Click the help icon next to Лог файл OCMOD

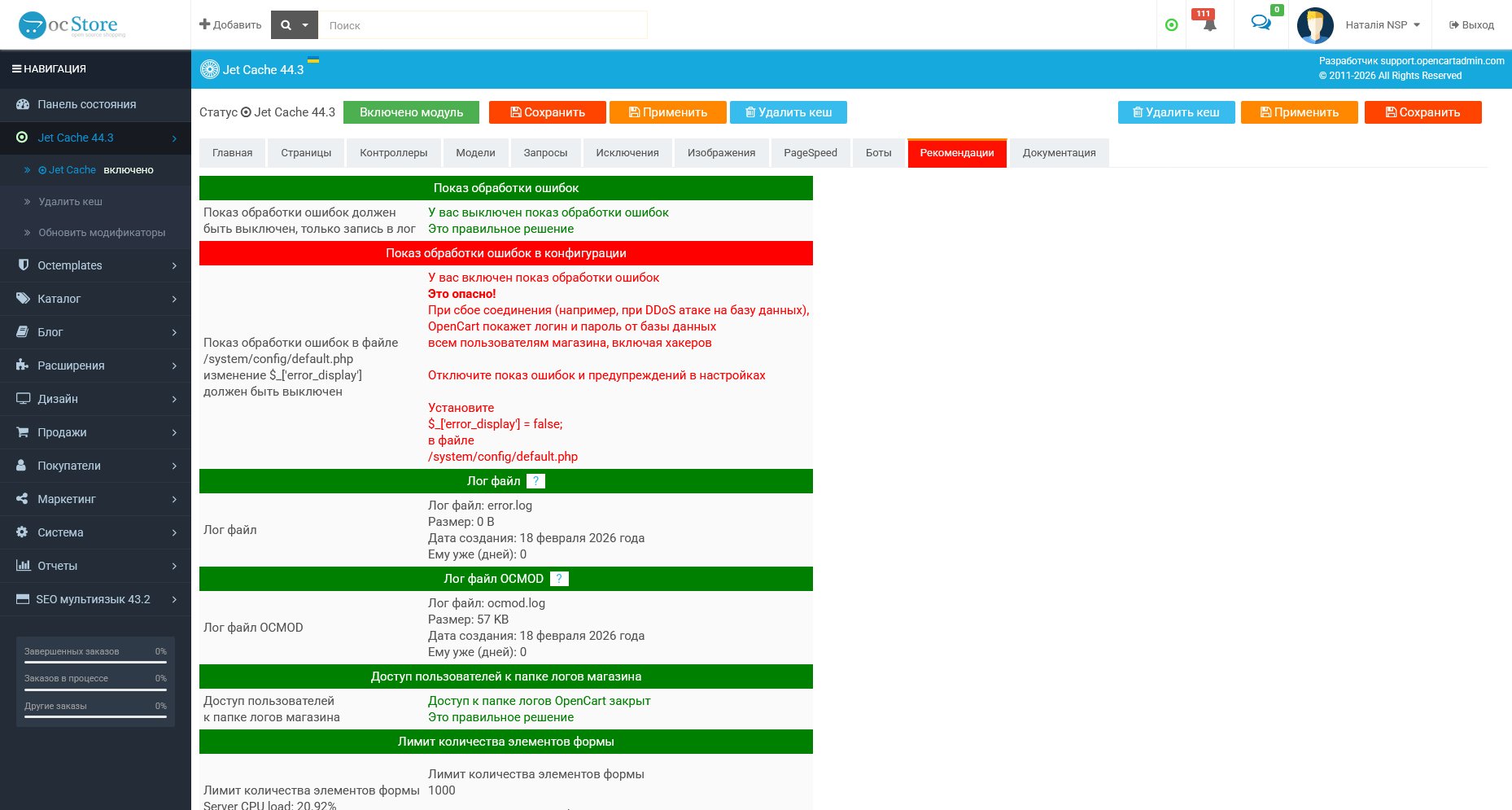559,579
